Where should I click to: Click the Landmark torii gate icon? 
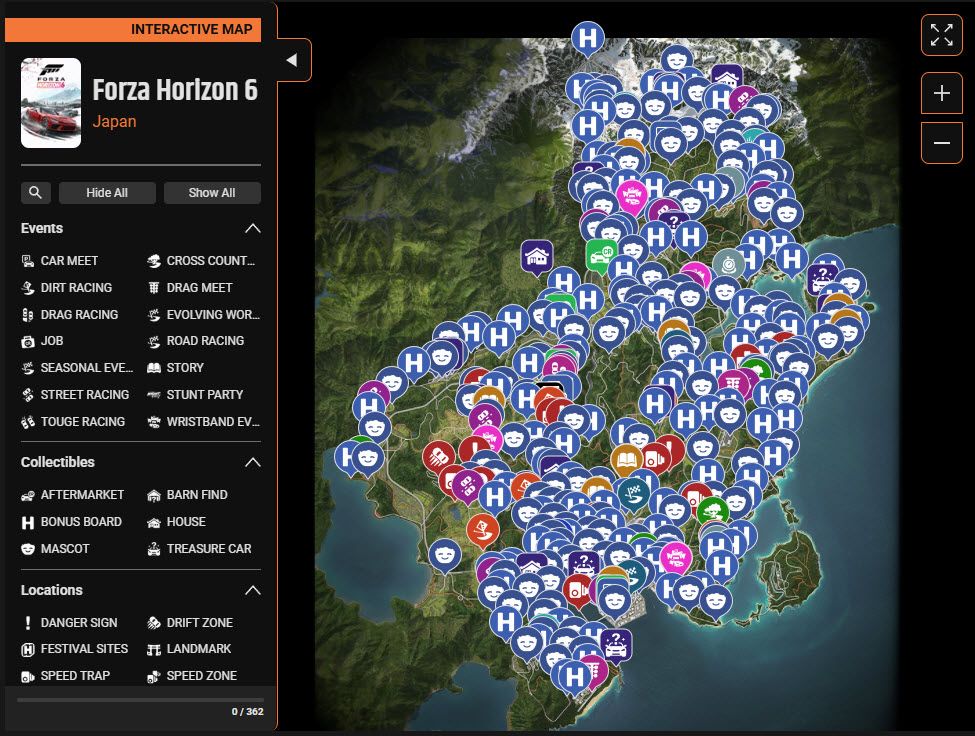tap(154, 650)
